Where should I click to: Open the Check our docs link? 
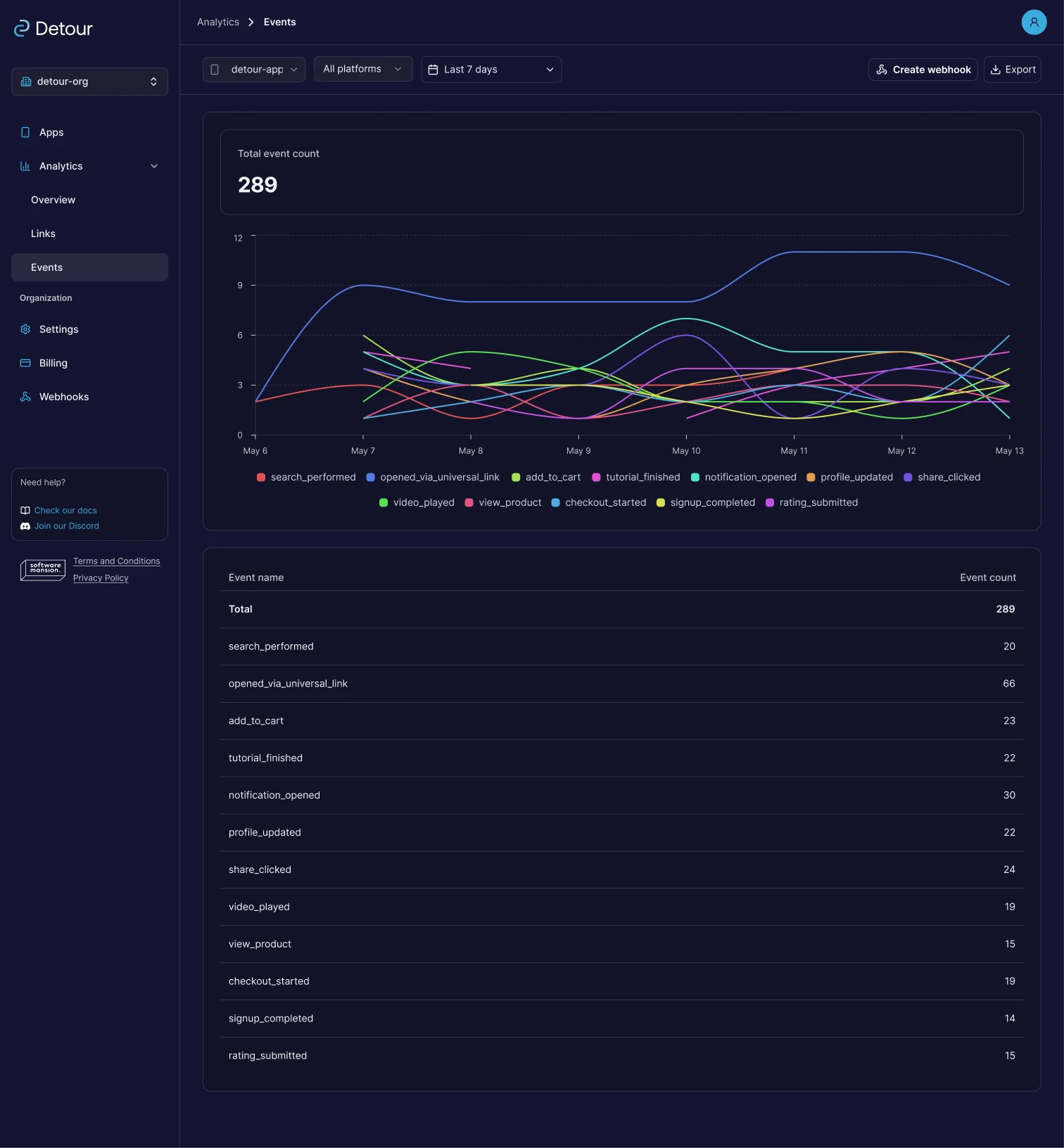coord(65,511)
